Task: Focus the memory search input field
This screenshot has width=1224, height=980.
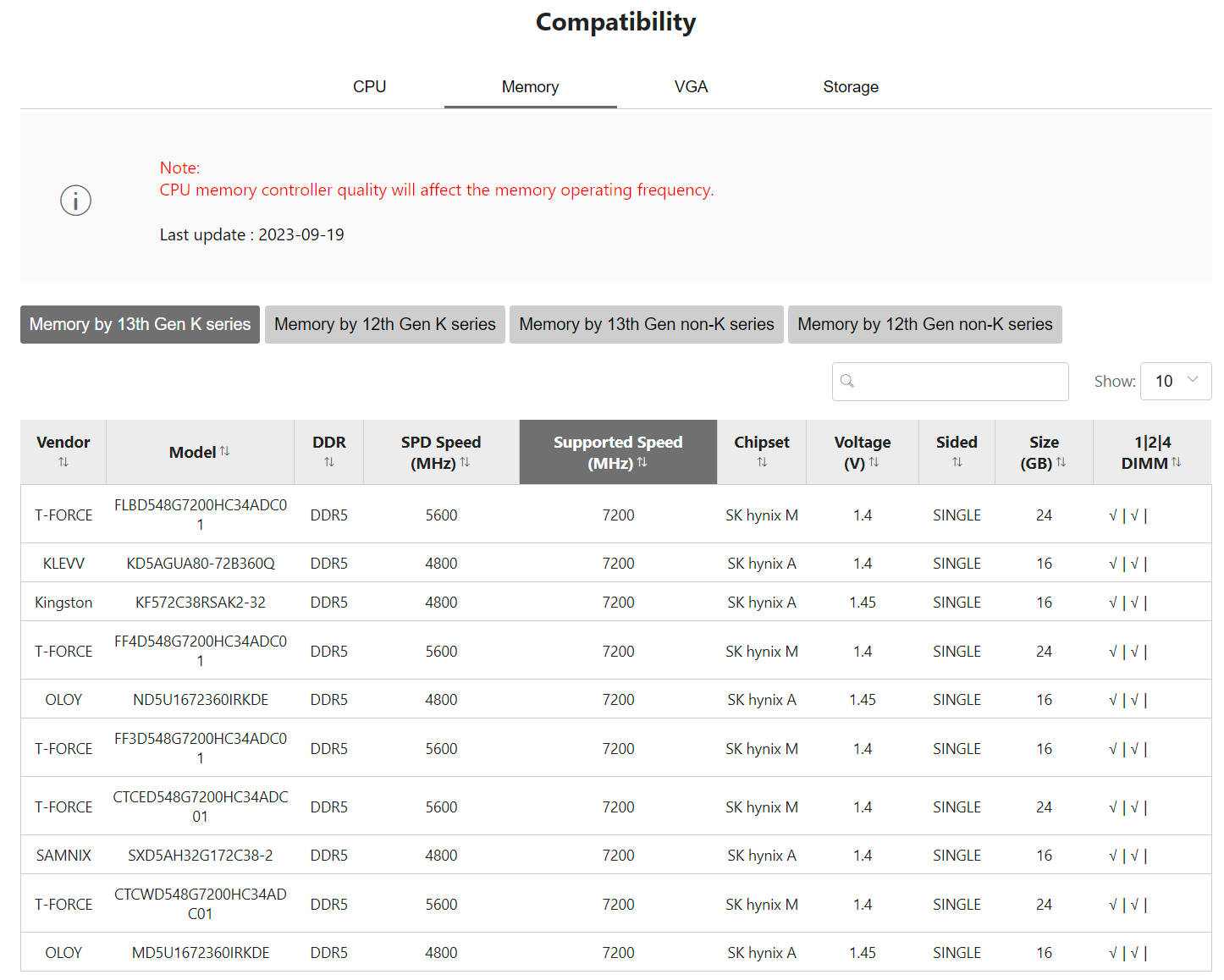Action: click(950, 381)
